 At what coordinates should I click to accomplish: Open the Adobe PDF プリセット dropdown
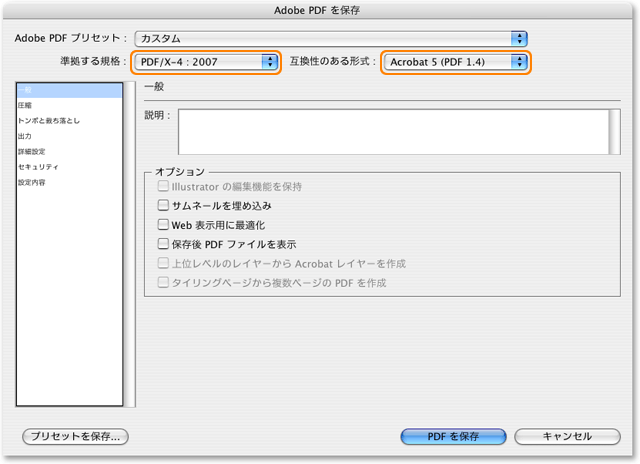(331, 38)
